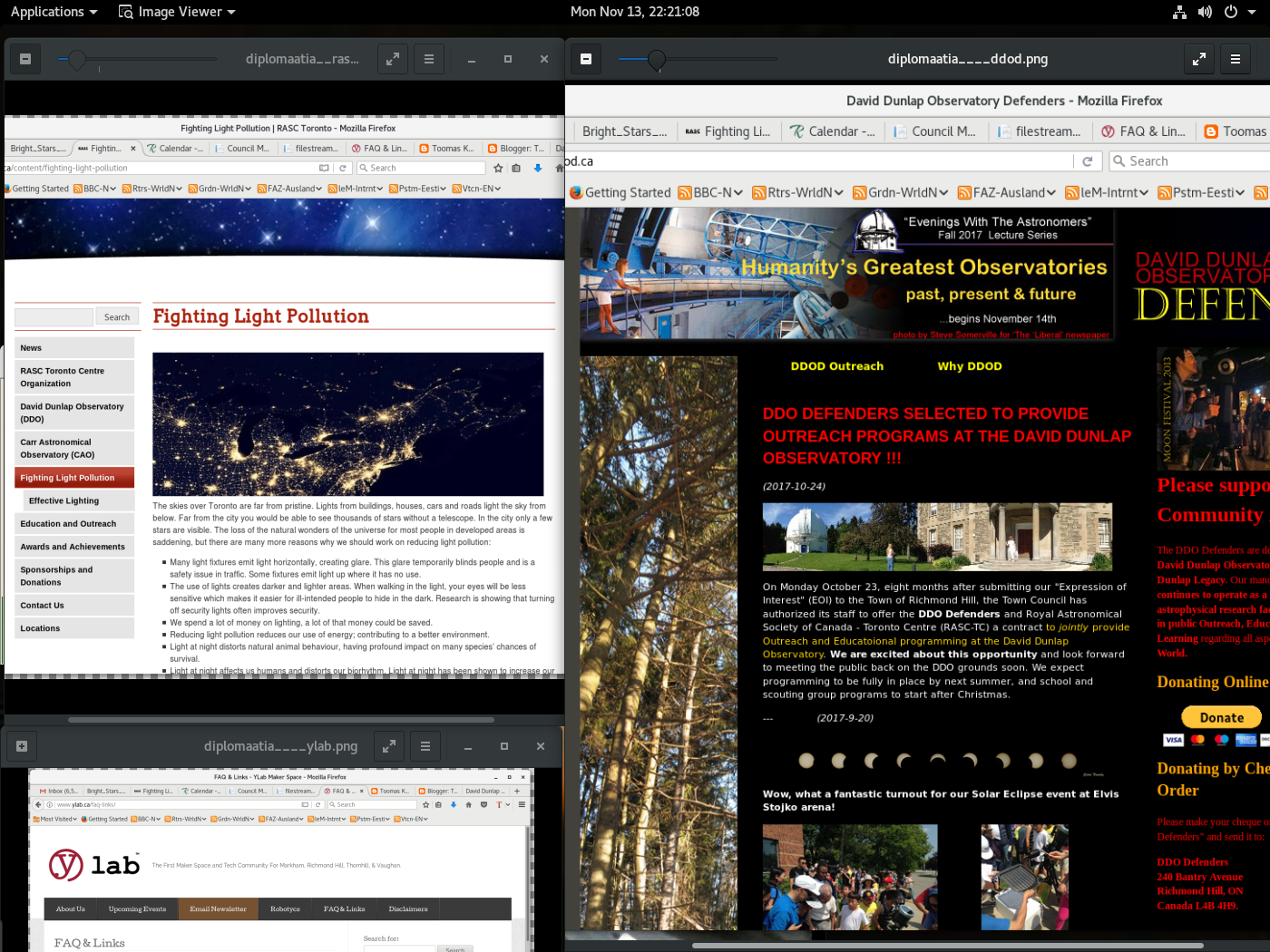Click the clipboard library icon in the rasc screenshot toolbar
The width and height of the screenshot is (1270, 952).
point(516,168)
